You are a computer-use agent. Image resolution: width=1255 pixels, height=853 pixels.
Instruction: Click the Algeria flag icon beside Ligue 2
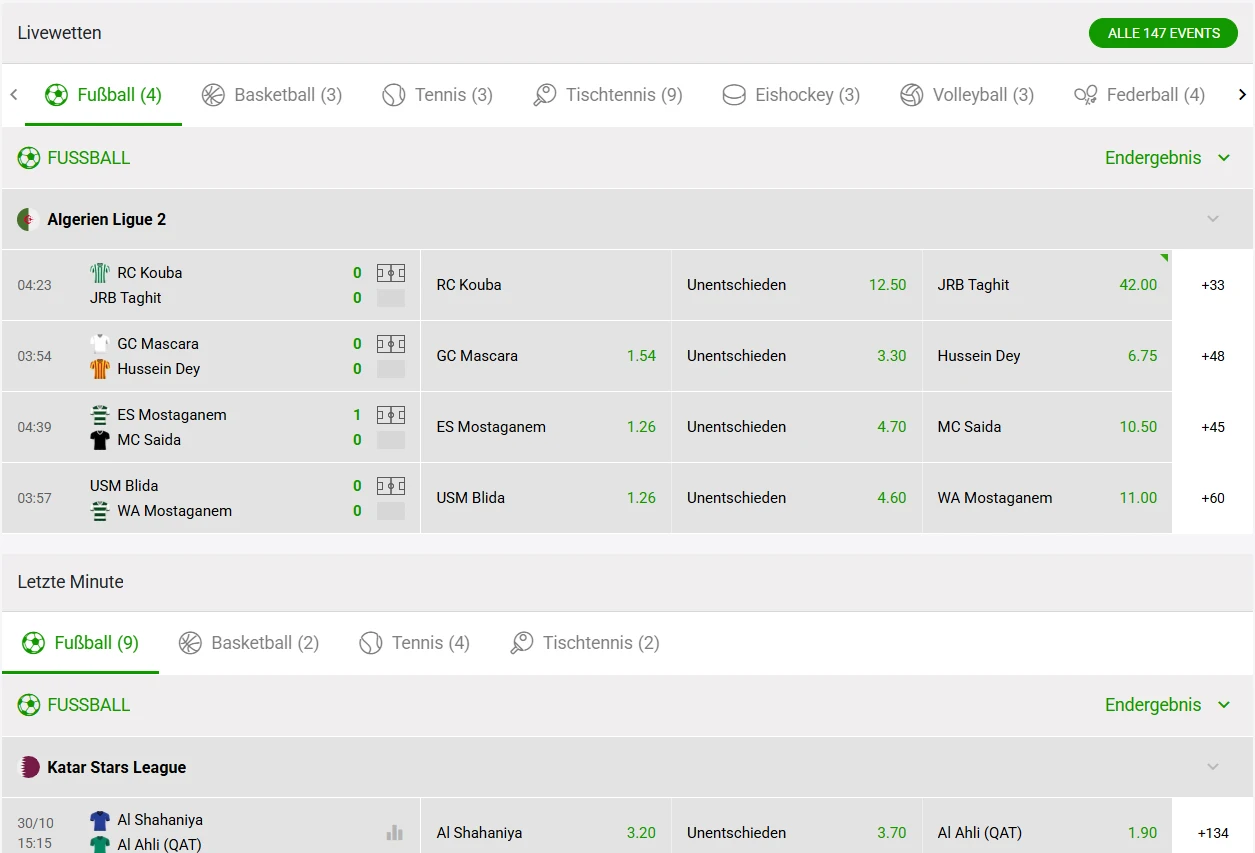[x=29, y=219]
